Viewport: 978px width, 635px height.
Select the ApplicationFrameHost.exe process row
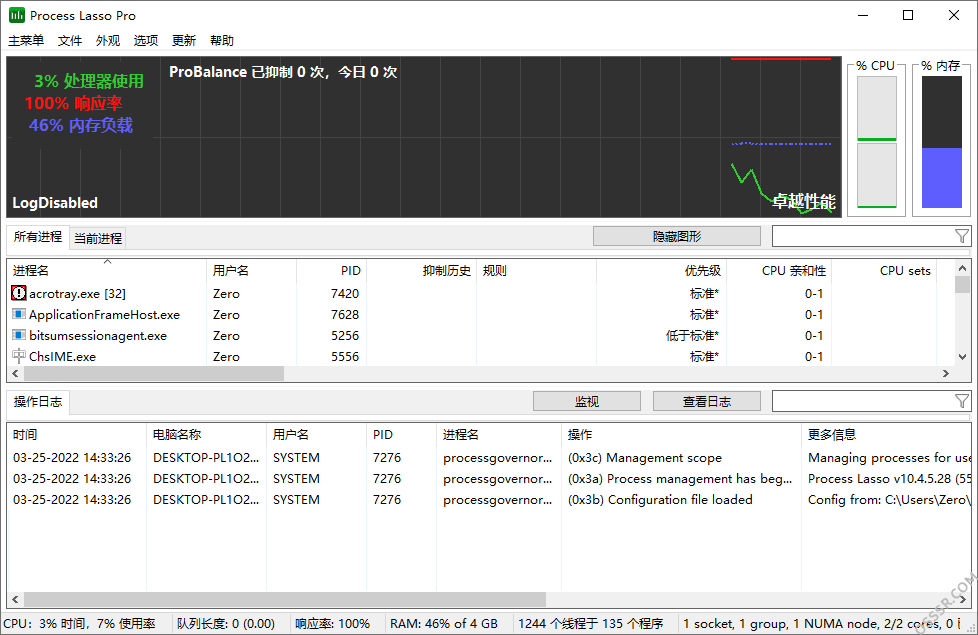coord(481,314)
